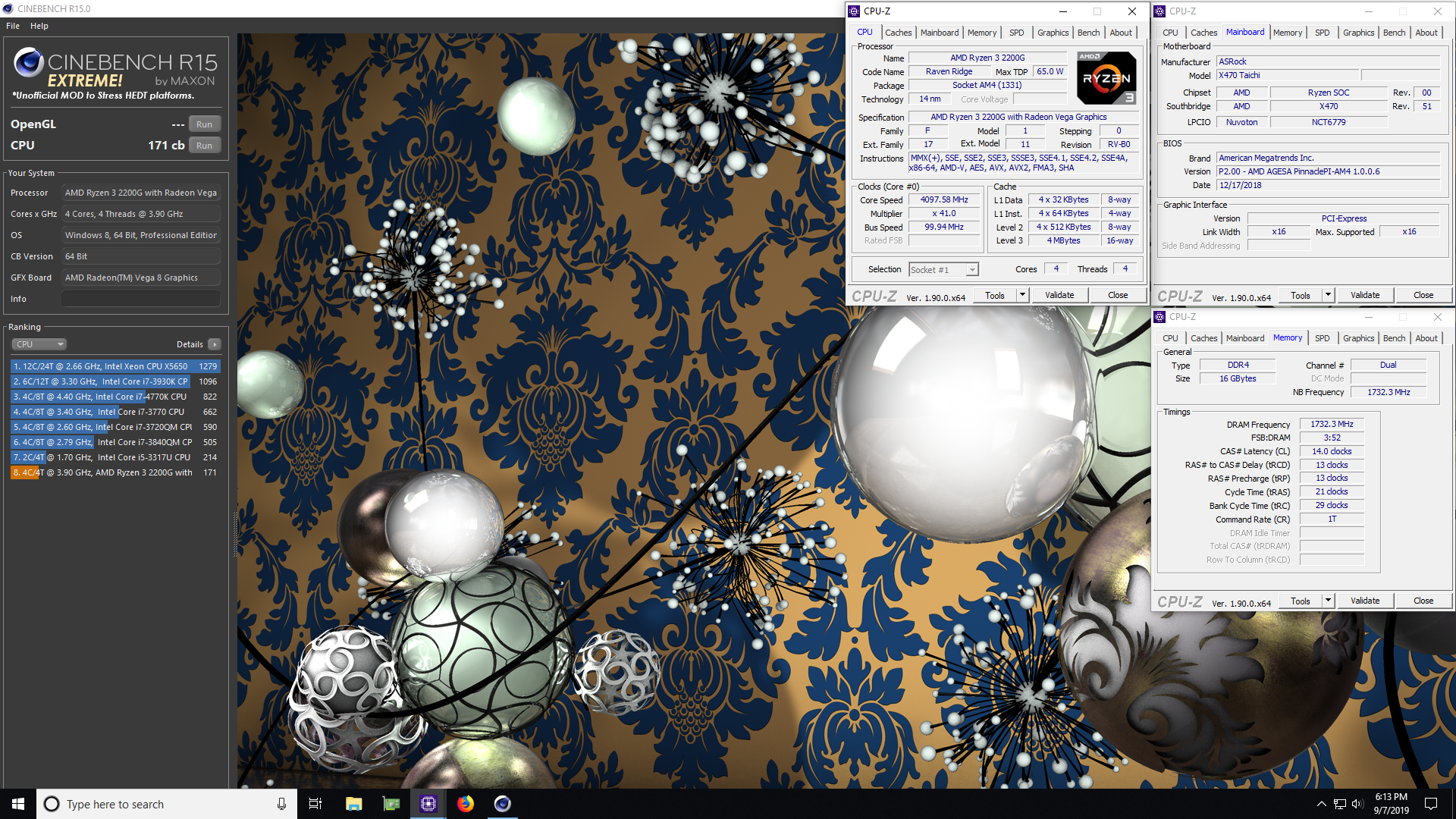Image resolution: width=1456 pixels, height=819 pixels.
Task: Click Tools button in Memory window
Action: 1301,601
